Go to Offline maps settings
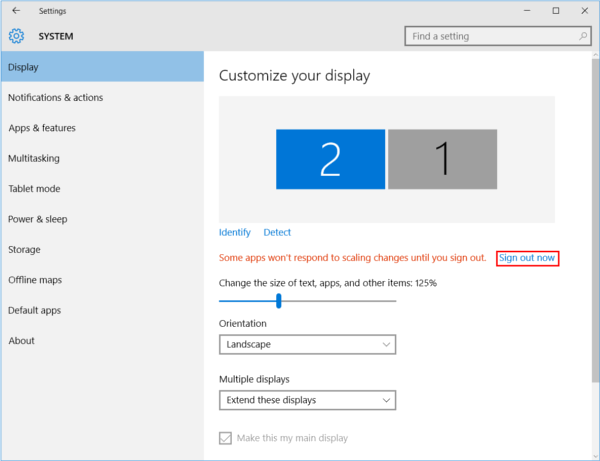 tap(103, 280)
